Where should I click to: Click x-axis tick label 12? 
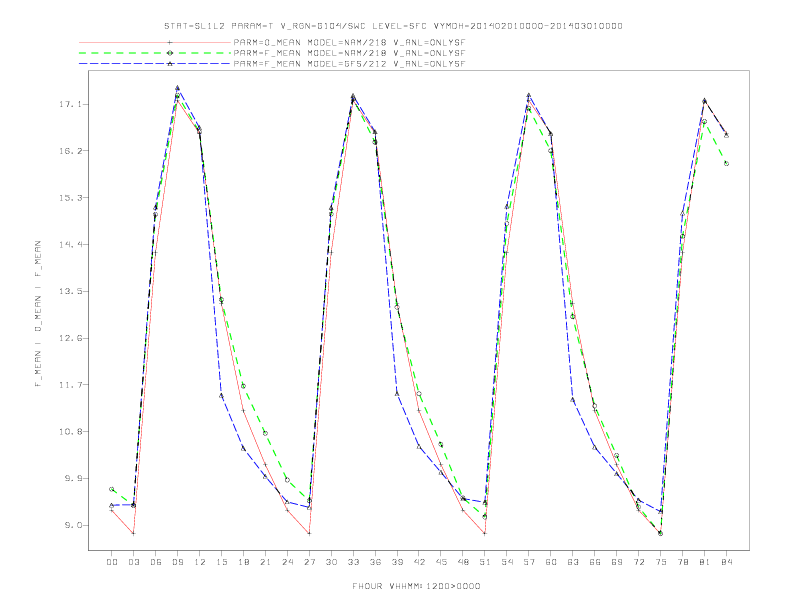tap(200, 562)
